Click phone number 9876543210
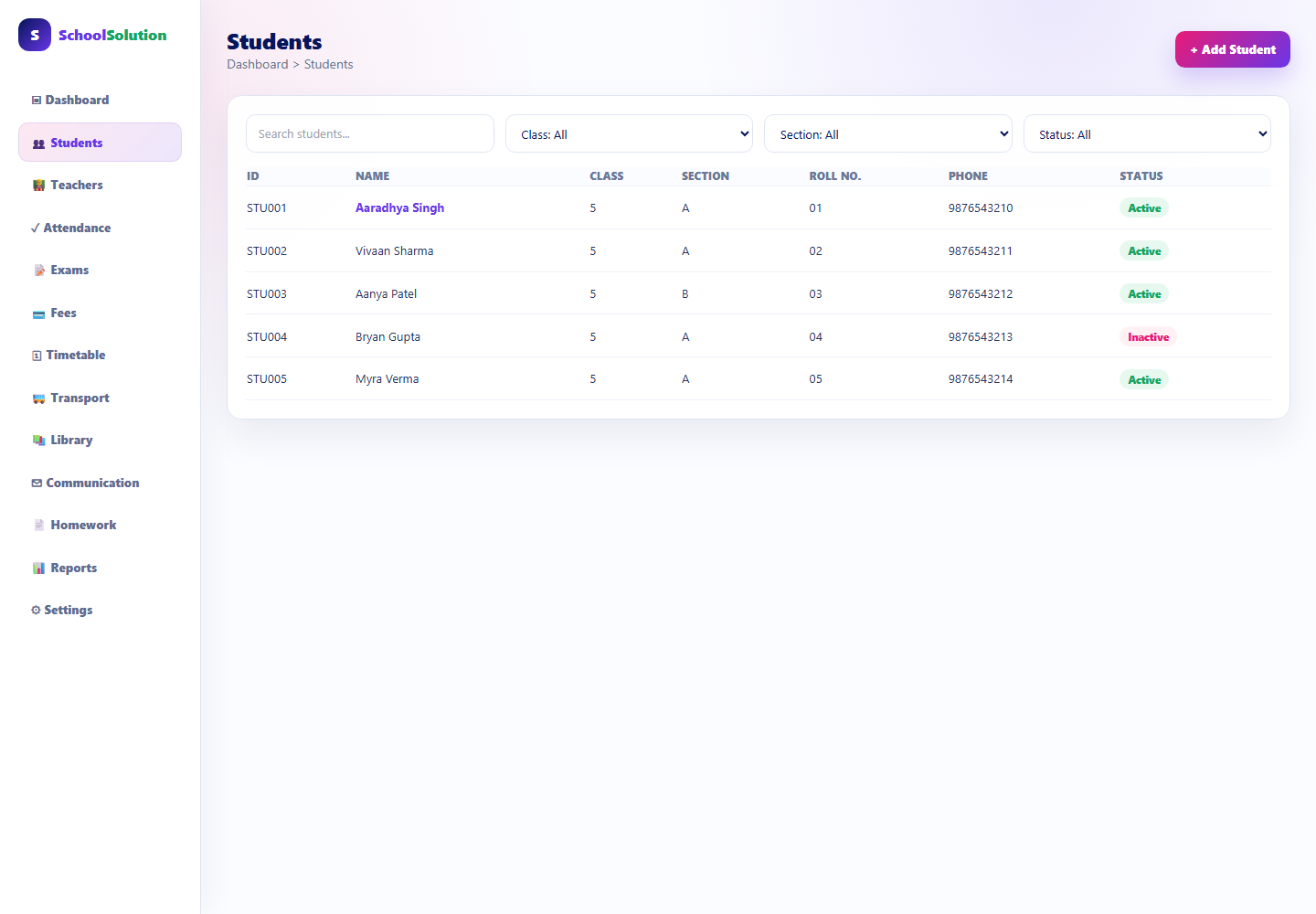 981,208
